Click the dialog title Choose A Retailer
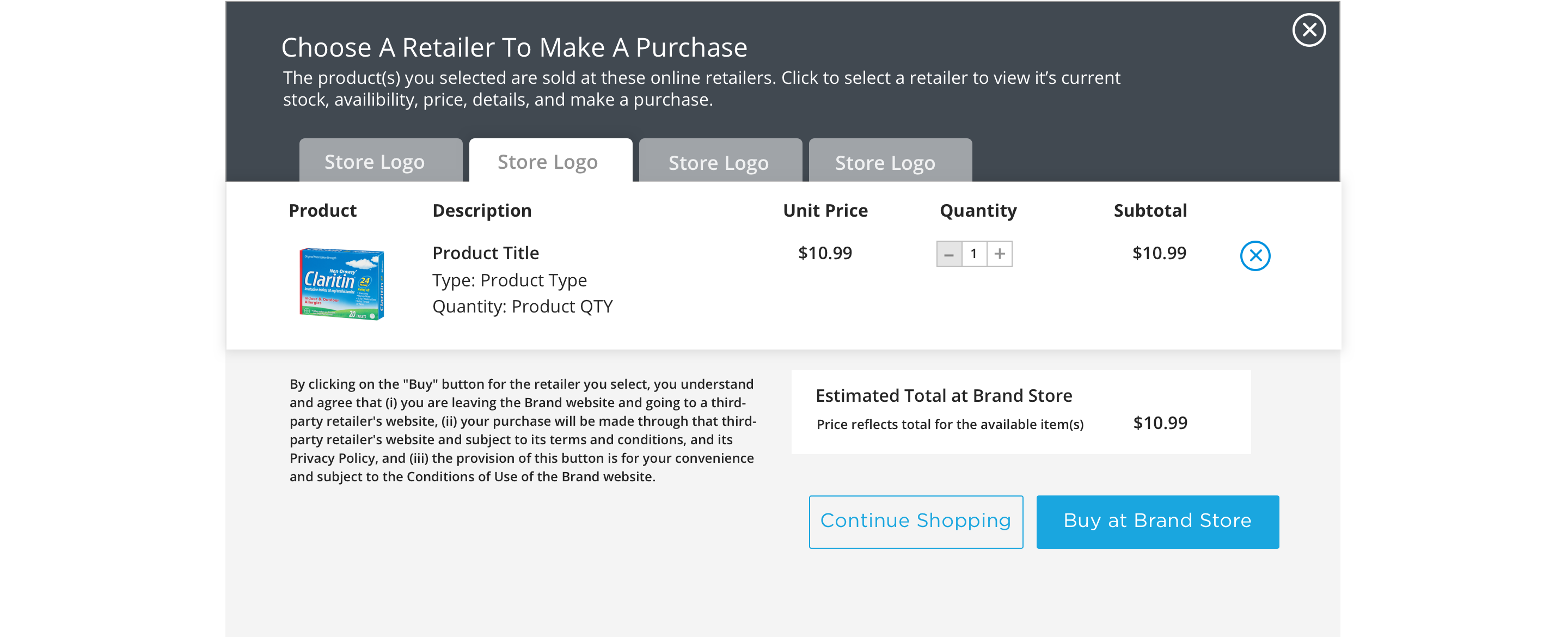The width and height of the screenshot is (1568, 637). pos(514,47)
